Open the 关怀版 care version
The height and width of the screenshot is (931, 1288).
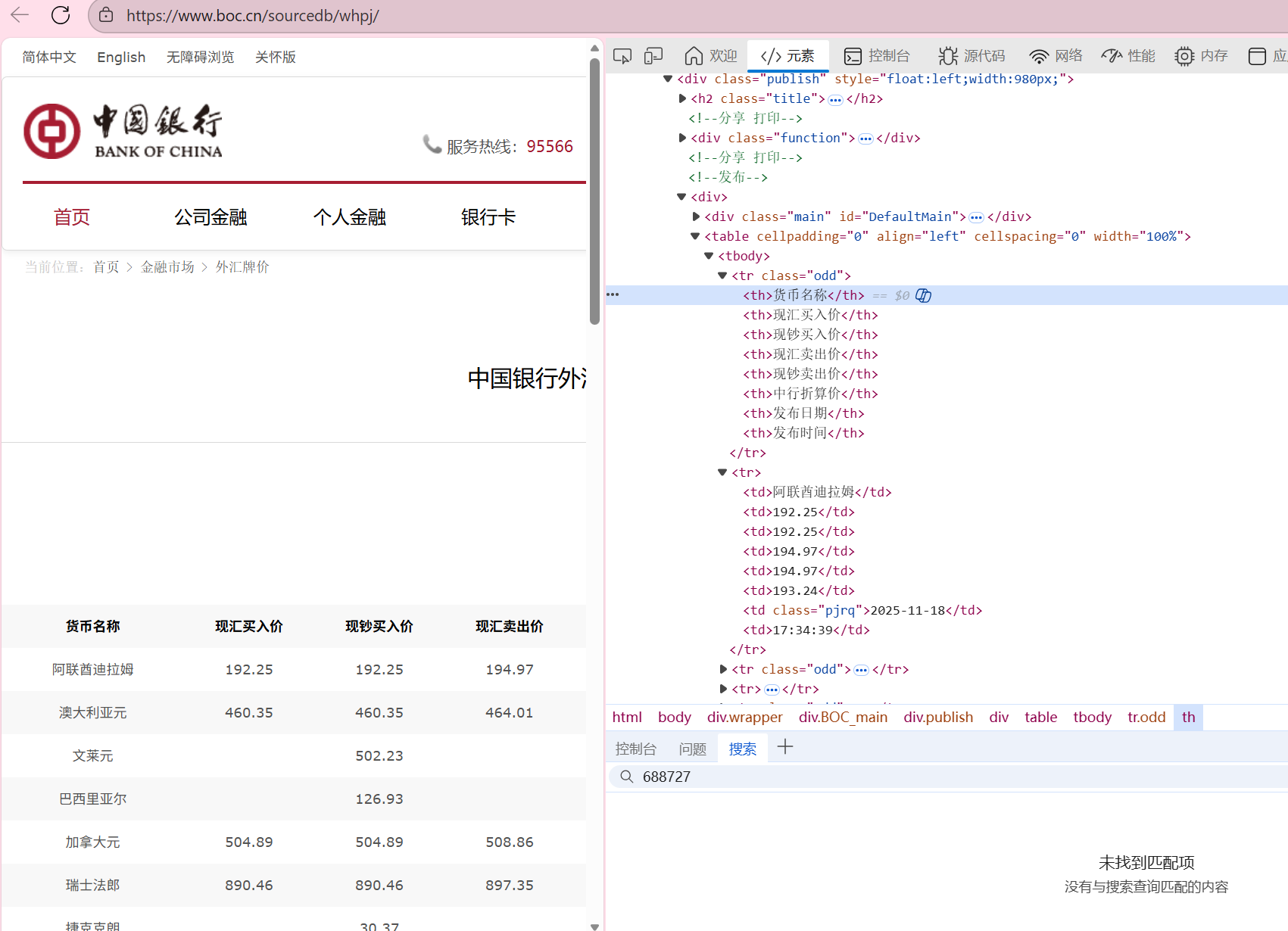point(276,58)
